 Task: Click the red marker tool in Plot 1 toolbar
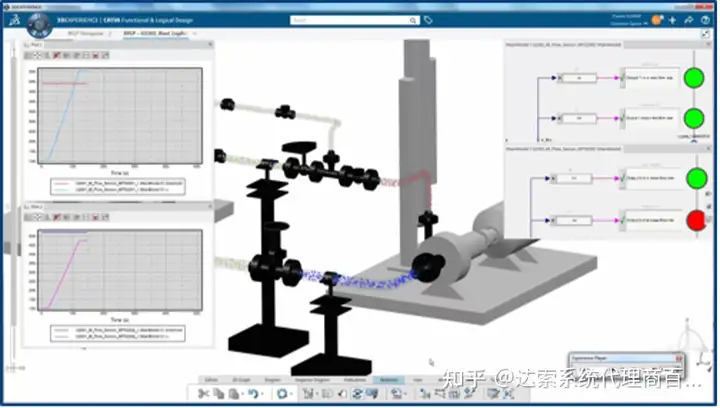[57, 54]
